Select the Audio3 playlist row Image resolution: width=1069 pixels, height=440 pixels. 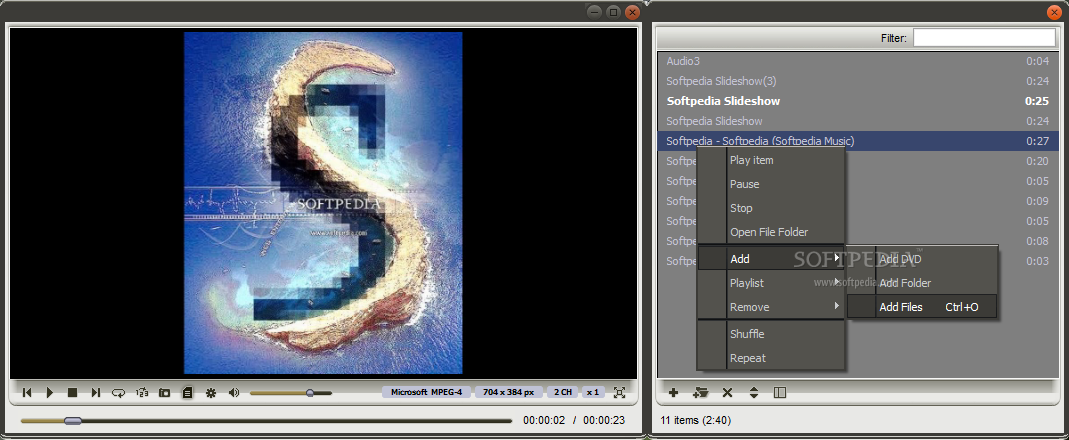[x=858, y=61]
